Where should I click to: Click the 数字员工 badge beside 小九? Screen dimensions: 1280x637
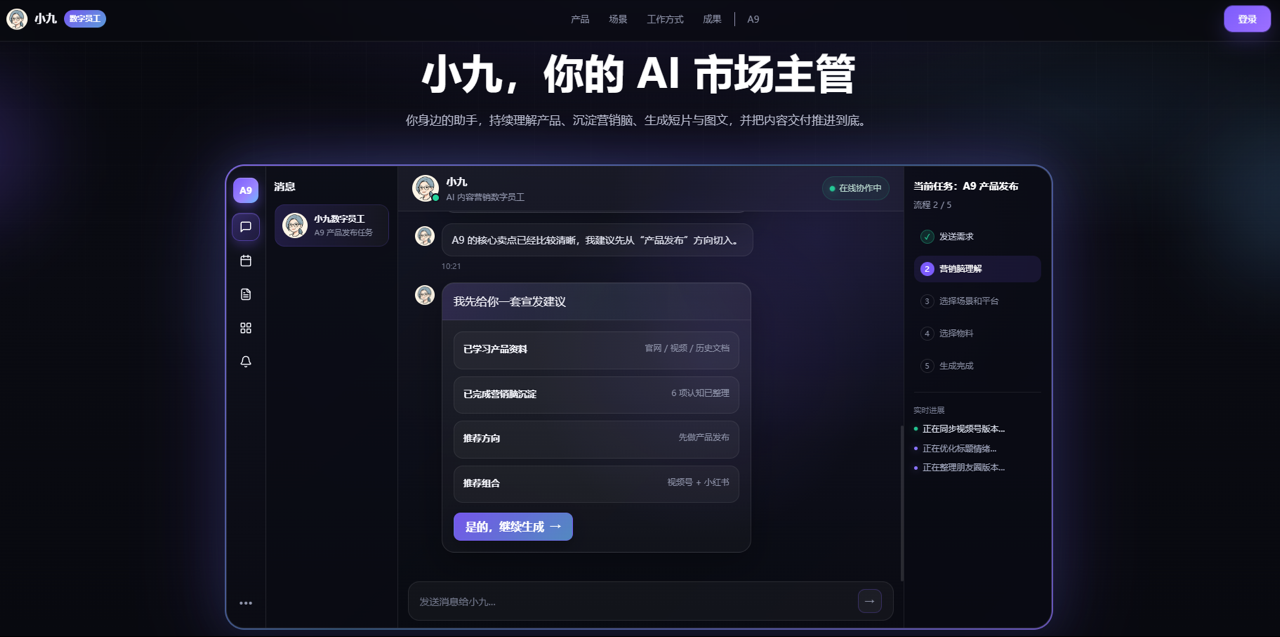(85, 19)
